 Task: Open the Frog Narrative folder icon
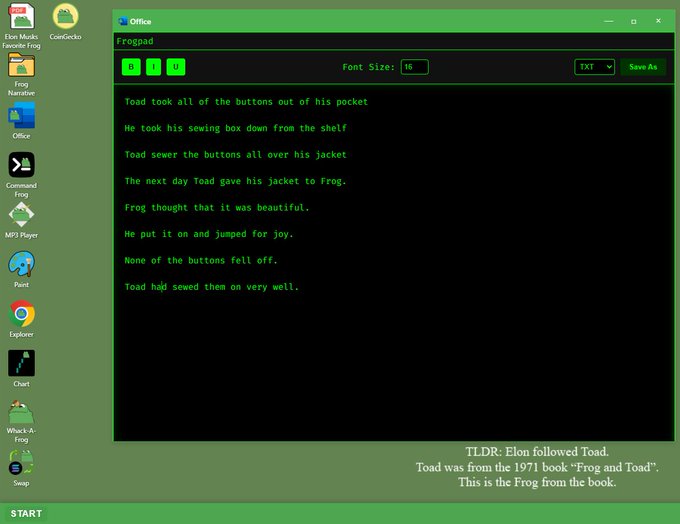[x=21, y=65]
